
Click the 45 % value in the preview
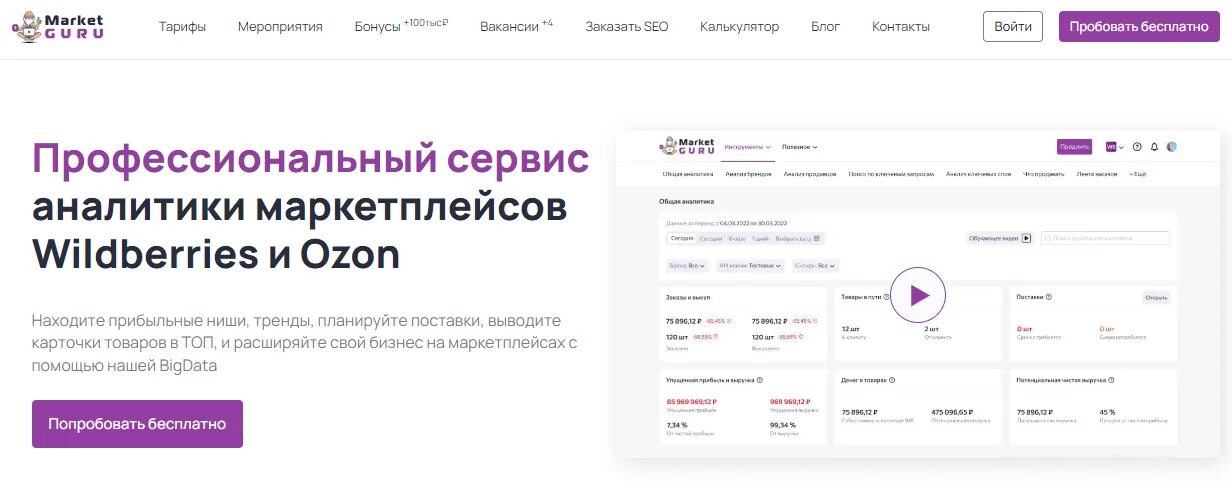coord(1107,412)
